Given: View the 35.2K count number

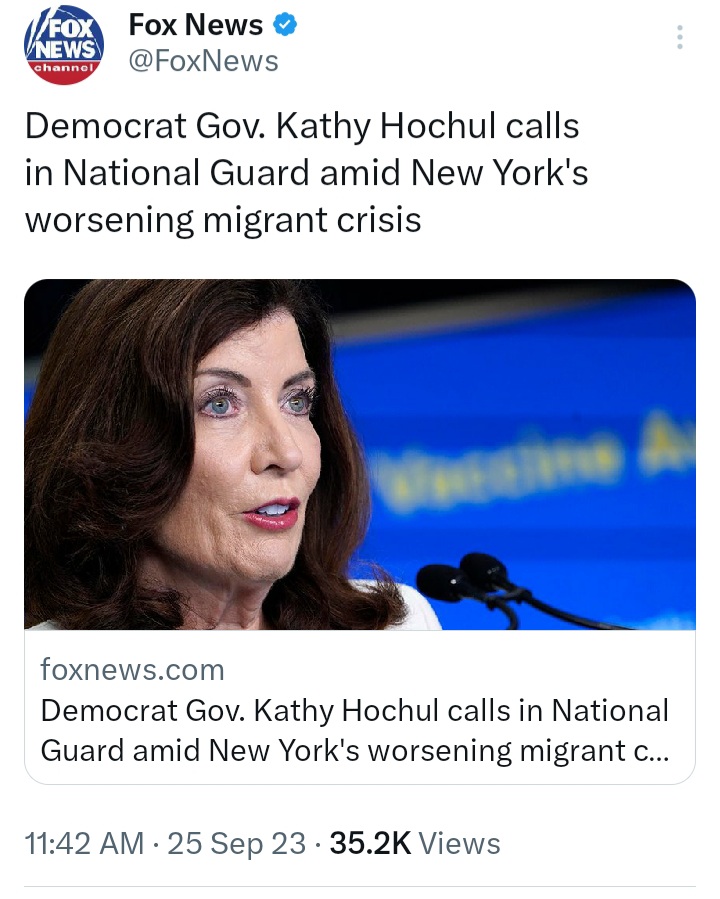Looking at the screenshot, I should pos(370,843).
